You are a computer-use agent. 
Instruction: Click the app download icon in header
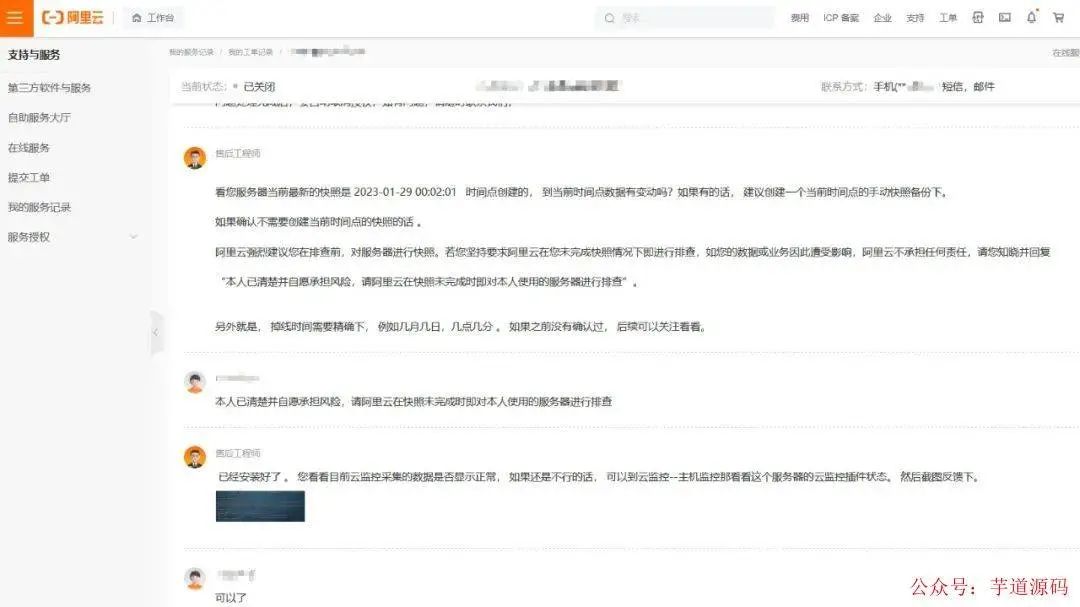[x=977, y=18]
